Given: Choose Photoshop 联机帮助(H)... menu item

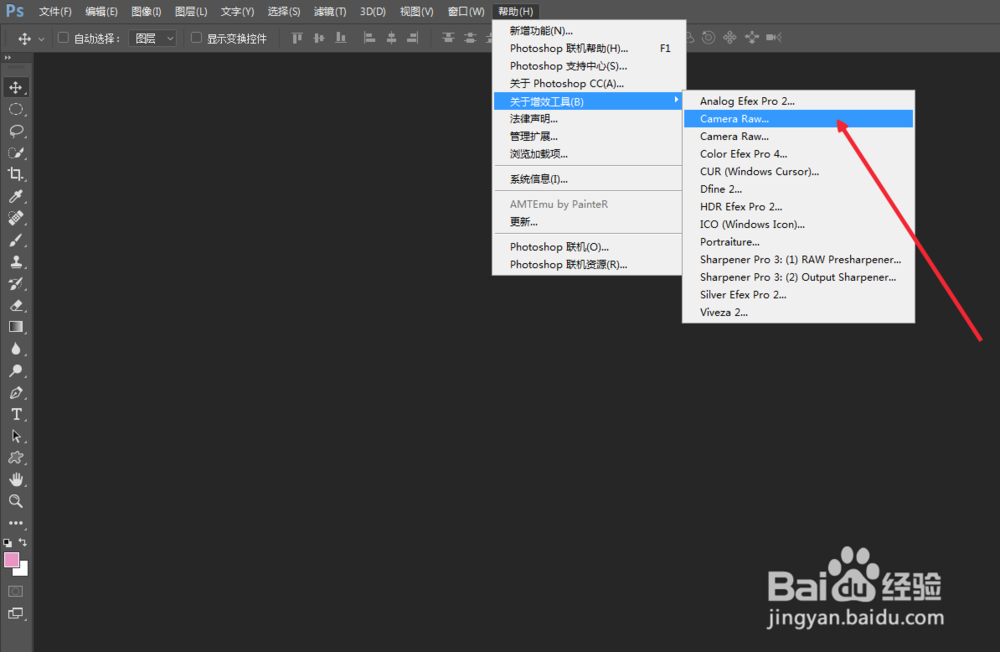Looking at the screenshot, I should (x=589, y=48).
